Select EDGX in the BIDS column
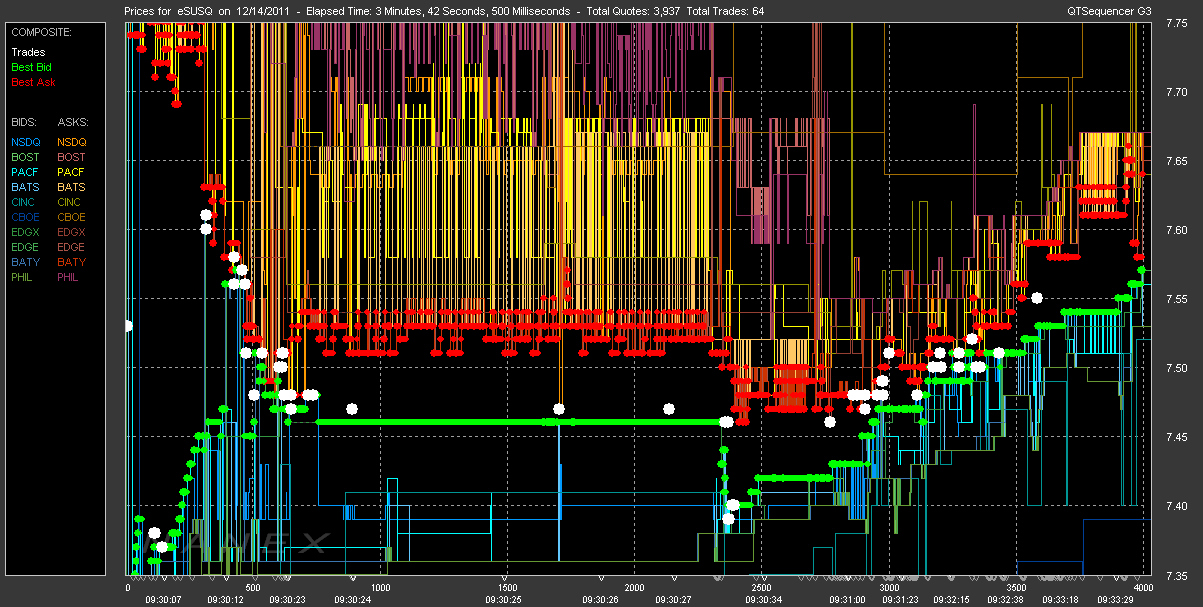This screenshot has width=1203, height=607. pos(25,232)
